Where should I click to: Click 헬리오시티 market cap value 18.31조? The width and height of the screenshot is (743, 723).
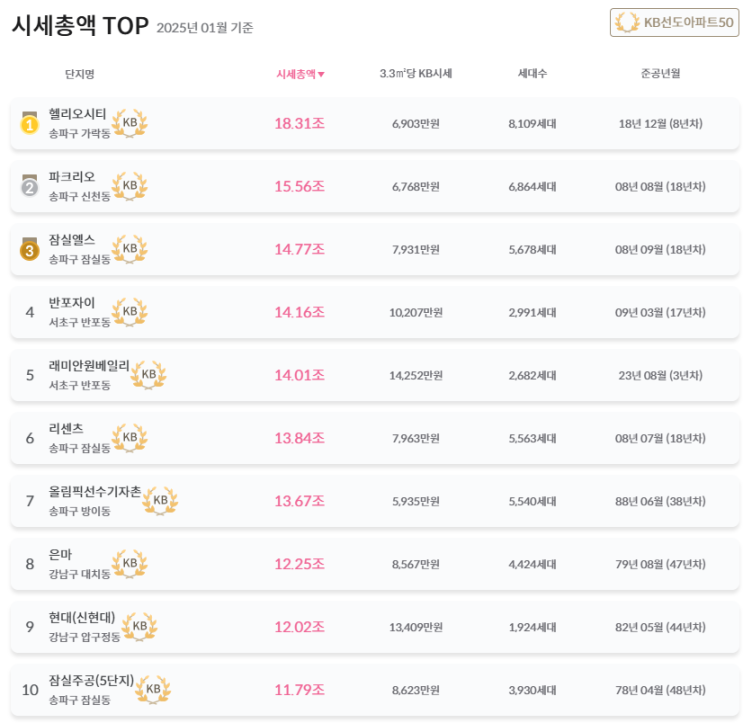pyautogui.click(x=299, y=124)
